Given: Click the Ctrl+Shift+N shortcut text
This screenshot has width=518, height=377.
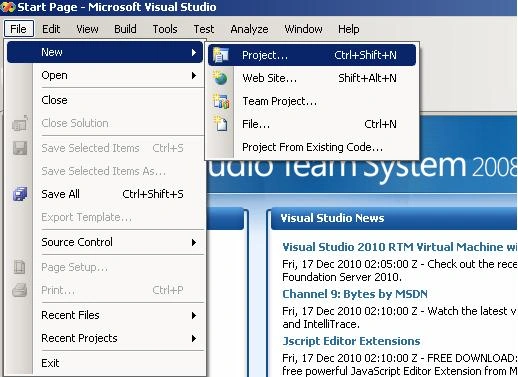Looking at the screenshot, I should (x=365, y=55).
